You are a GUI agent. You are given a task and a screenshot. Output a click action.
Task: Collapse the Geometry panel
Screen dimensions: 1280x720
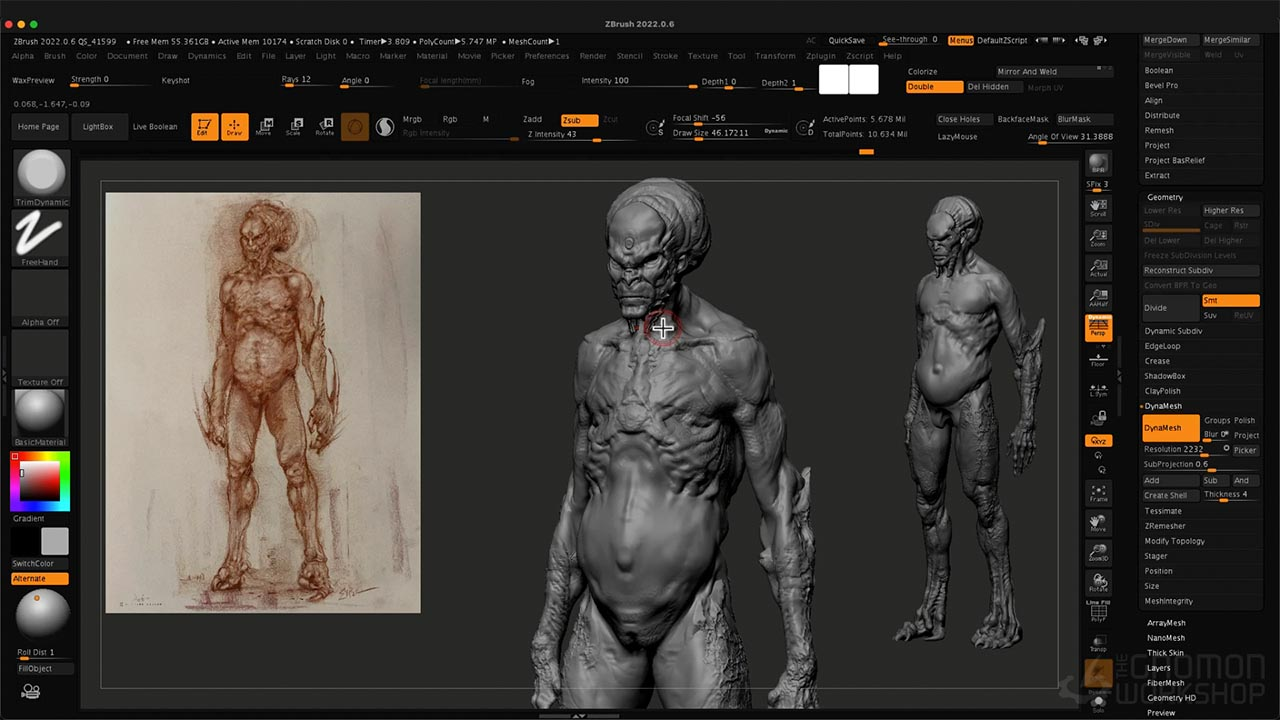point(1163,197)
